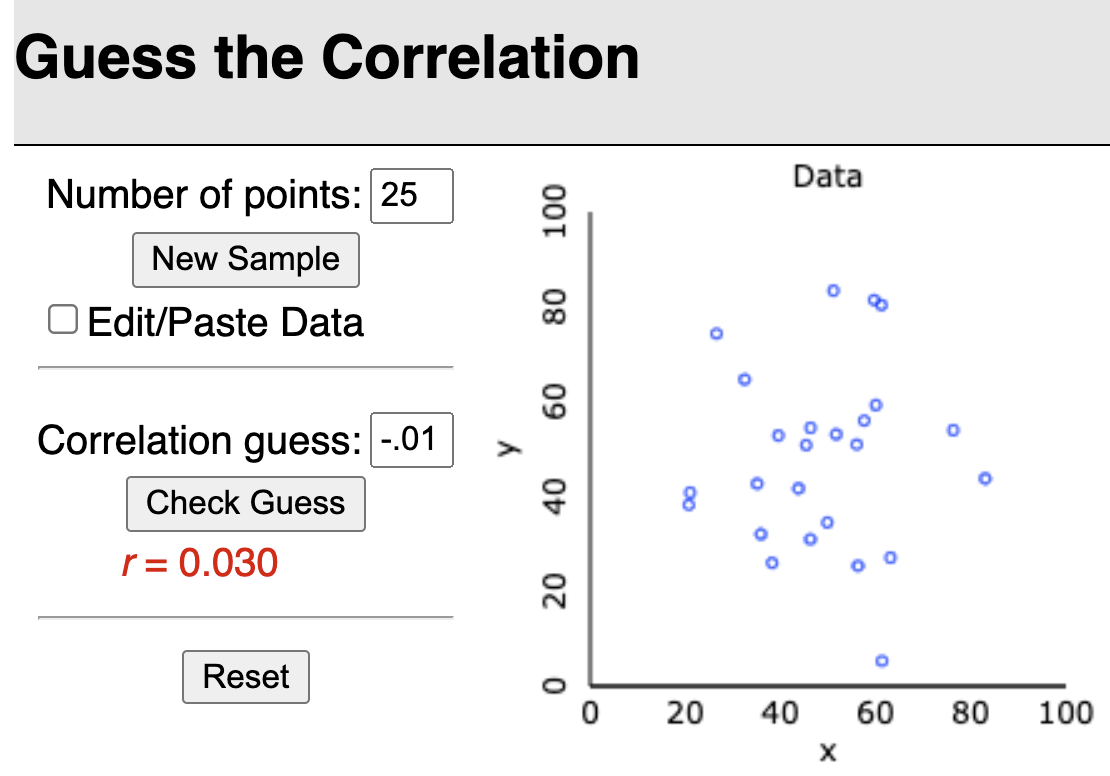
Task: Click the x-axis label below the plot
Action: tap(827, 752)
